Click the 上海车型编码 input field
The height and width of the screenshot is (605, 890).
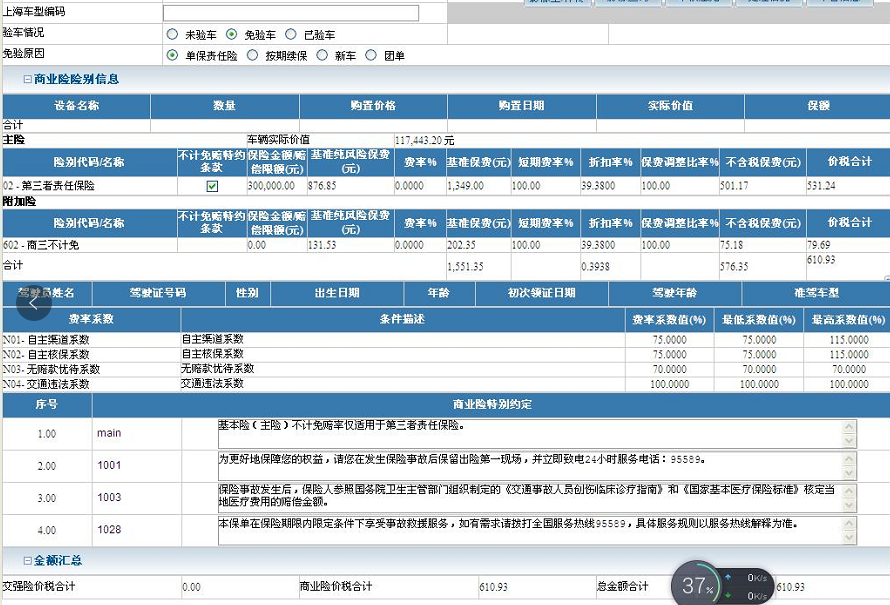coord(291,13)
